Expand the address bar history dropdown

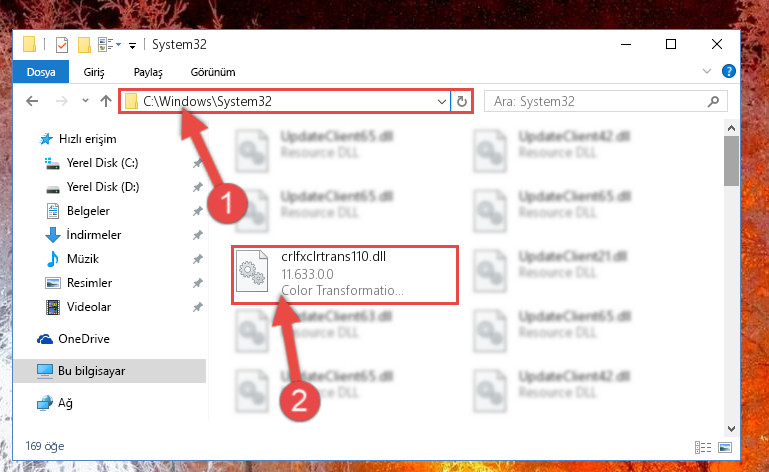coord(441,102)
